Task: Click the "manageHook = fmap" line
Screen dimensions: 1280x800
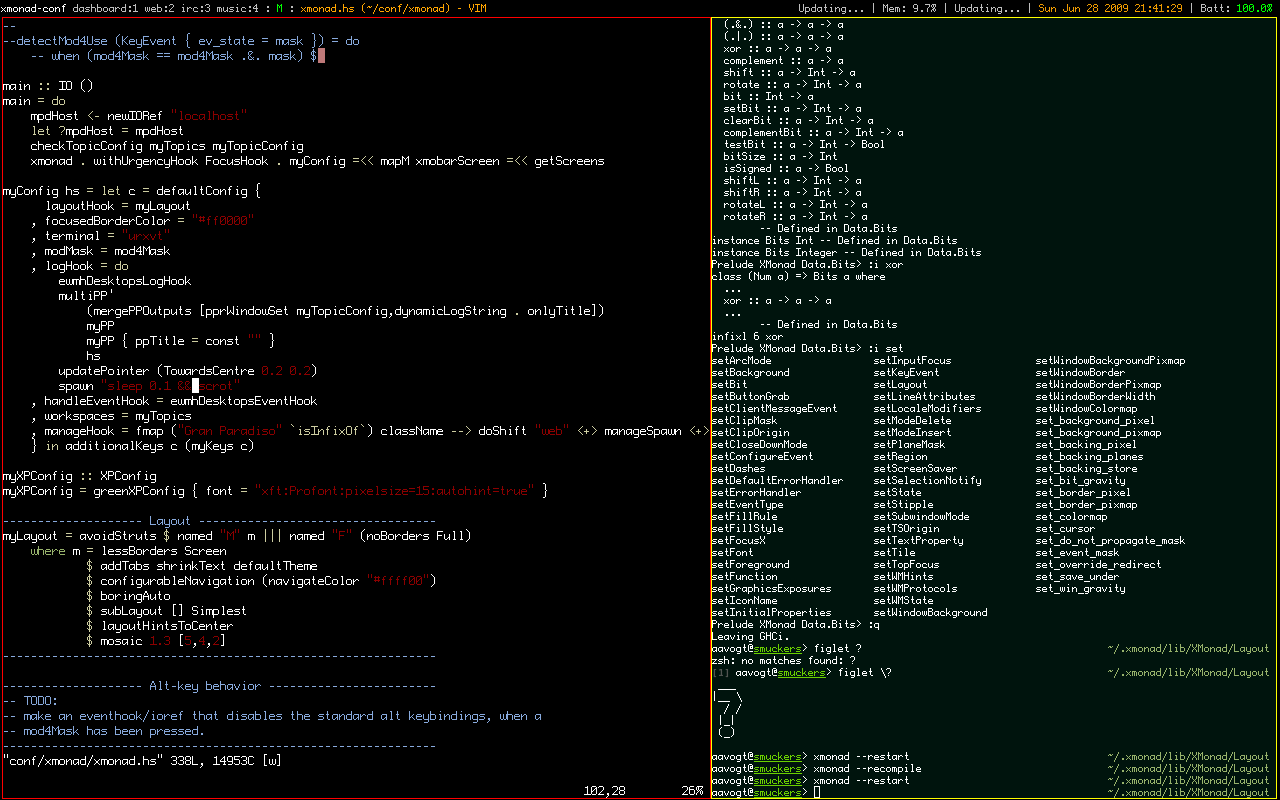Action: tap(369, 431)
